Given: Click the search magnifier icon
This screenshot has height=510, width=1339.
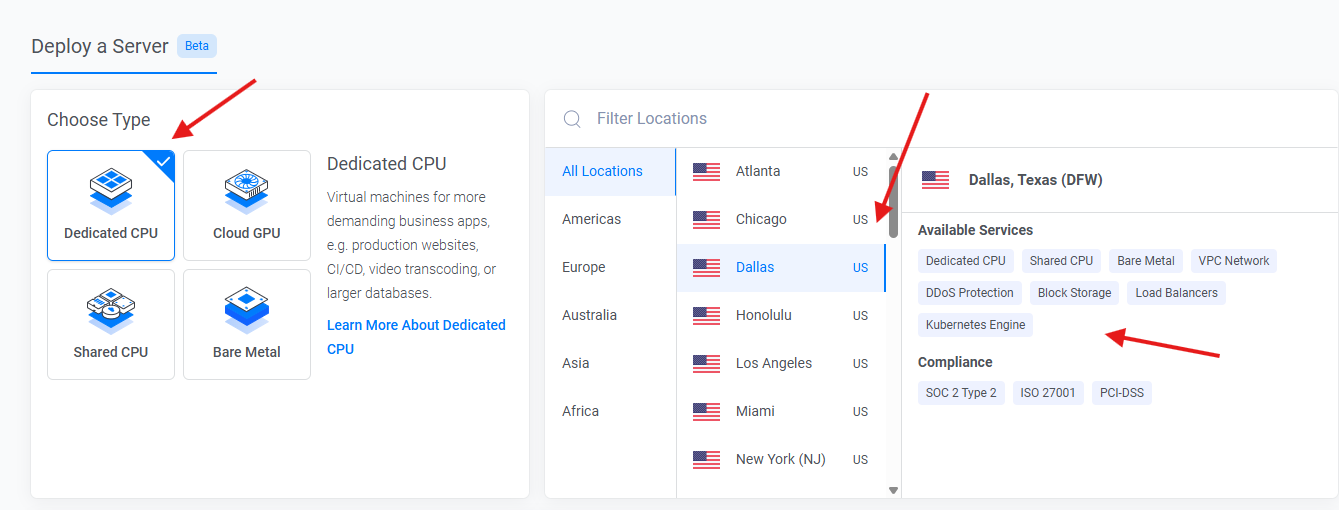Looking at the screenshot, I should pos(572,119).
